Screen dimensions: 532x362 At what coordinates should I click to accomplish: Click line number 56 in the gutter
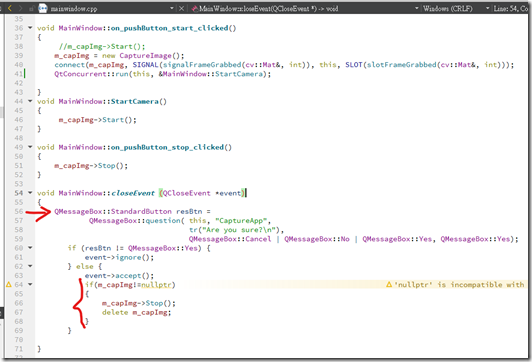click(x=19, y=211)
